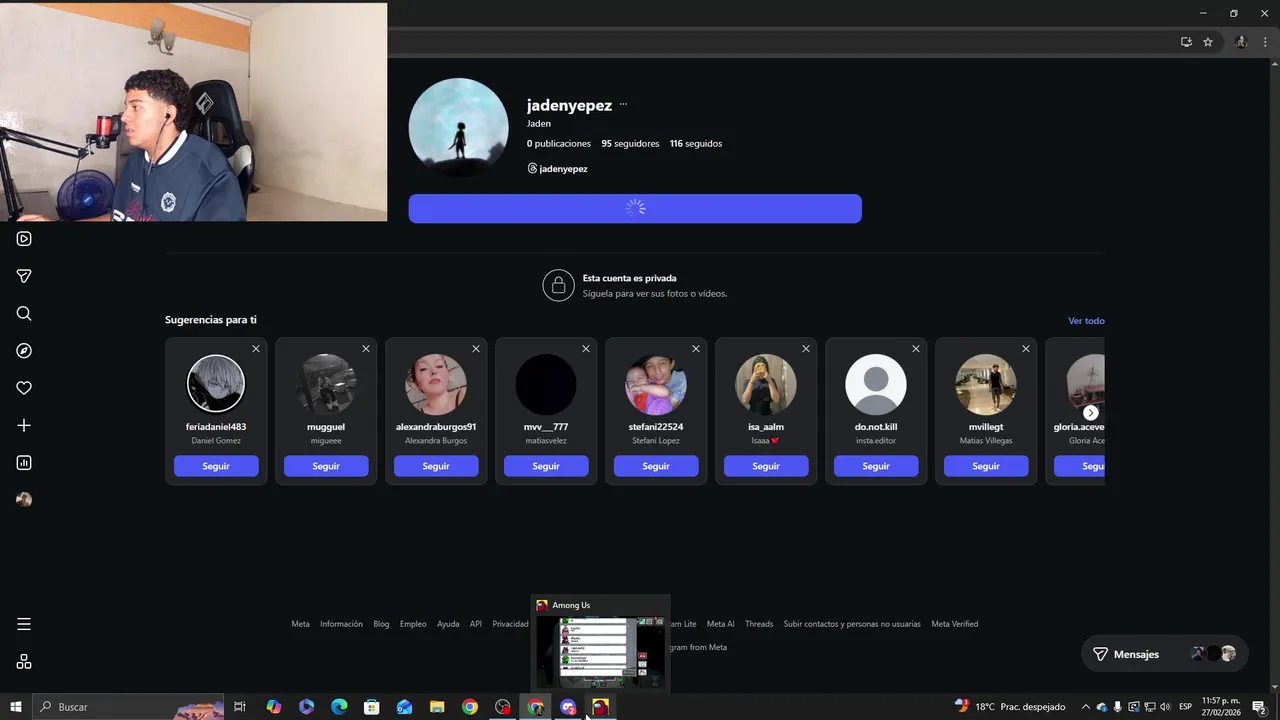
Task: Bookmark page with Chrome star icon
Action: (1208, 42)
